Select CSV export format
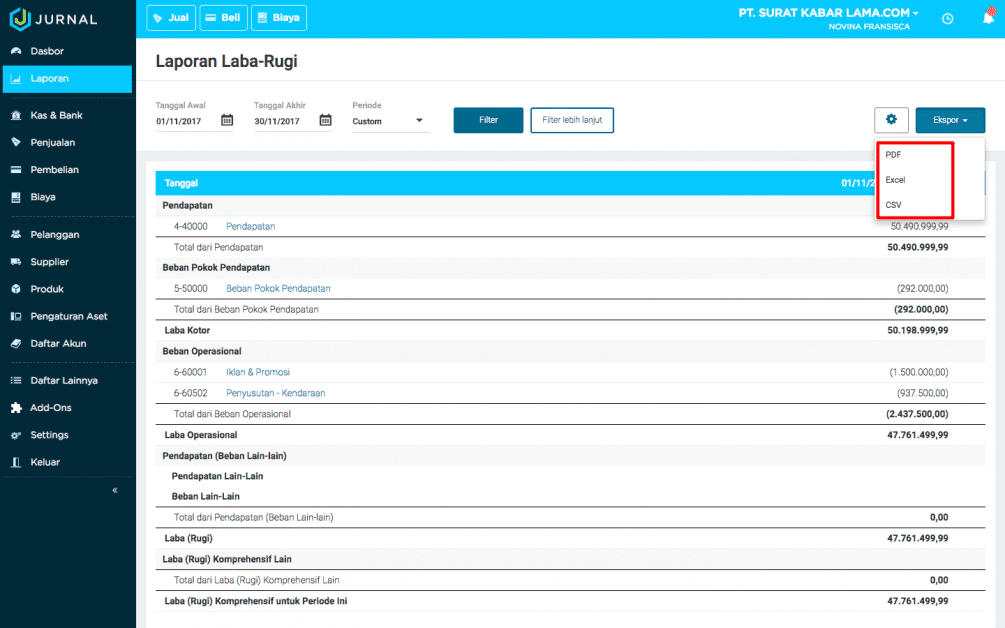The width and height of the screenshot is (1005, 628). pyautogui.click(x=894, y=204)
